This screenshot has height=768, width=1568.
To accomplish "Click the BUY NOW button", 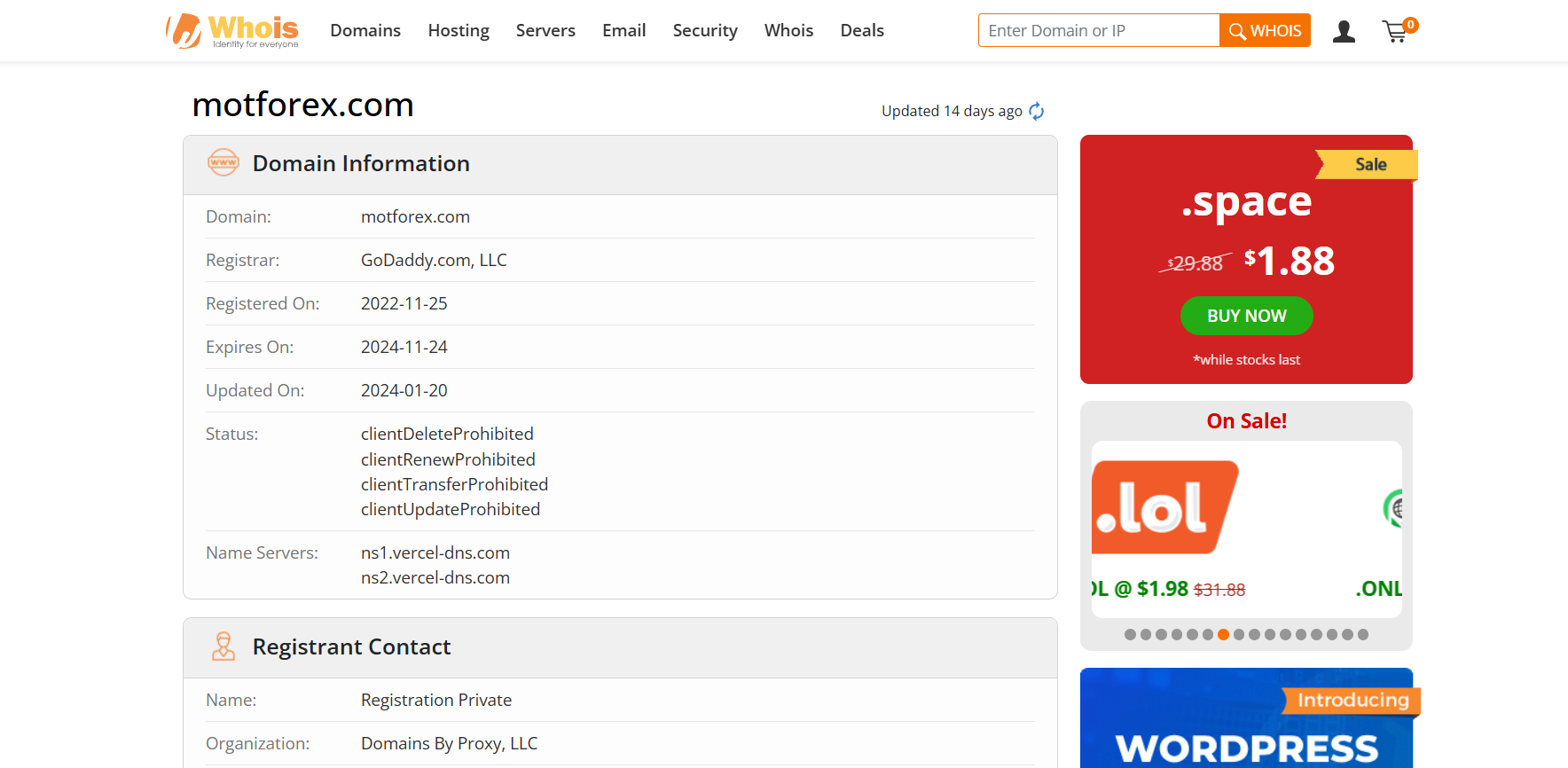I will [1246, 316].
